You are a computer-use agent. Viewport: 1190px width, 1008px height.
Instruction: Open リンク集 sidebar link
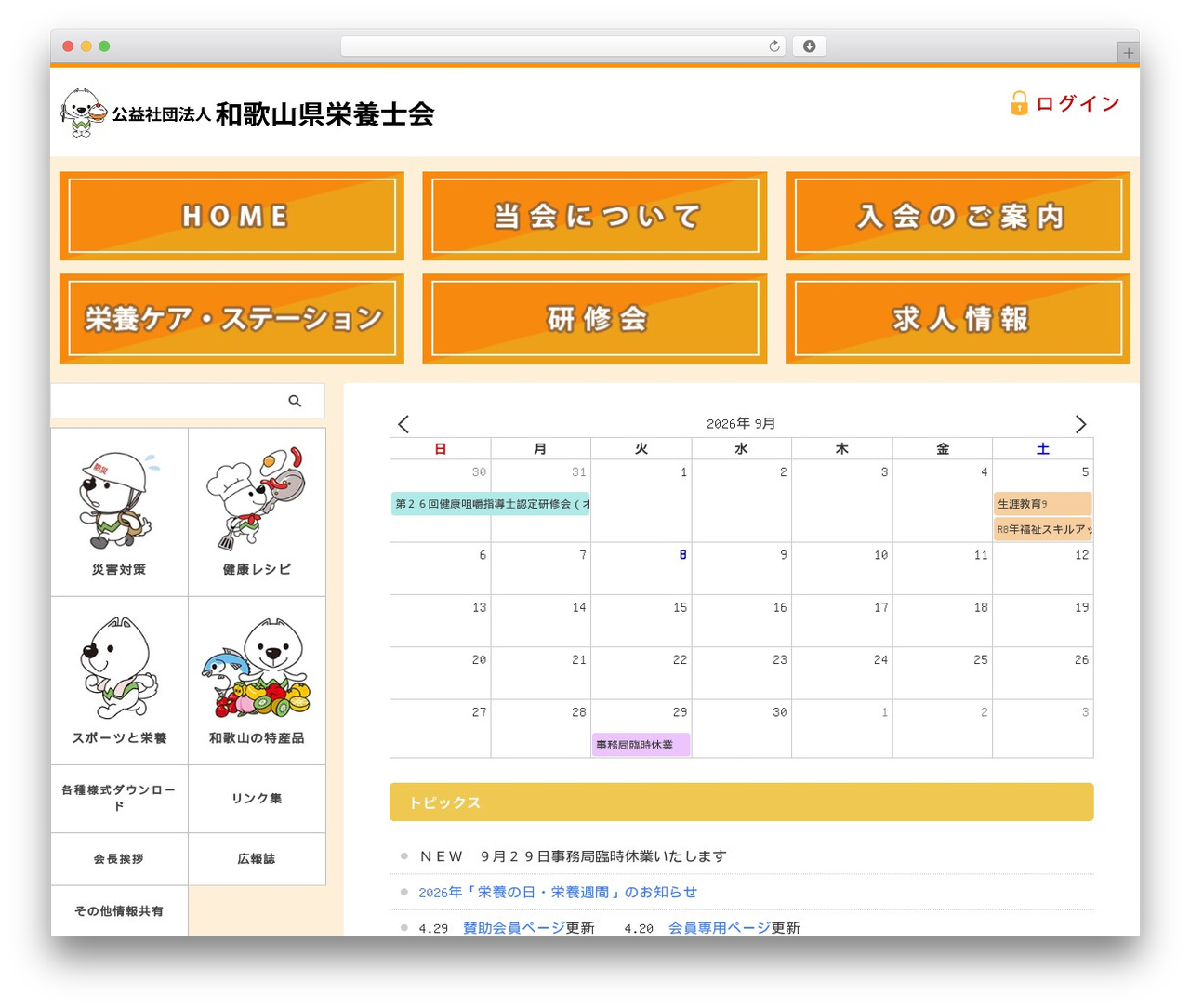click(x=257, y=799)
